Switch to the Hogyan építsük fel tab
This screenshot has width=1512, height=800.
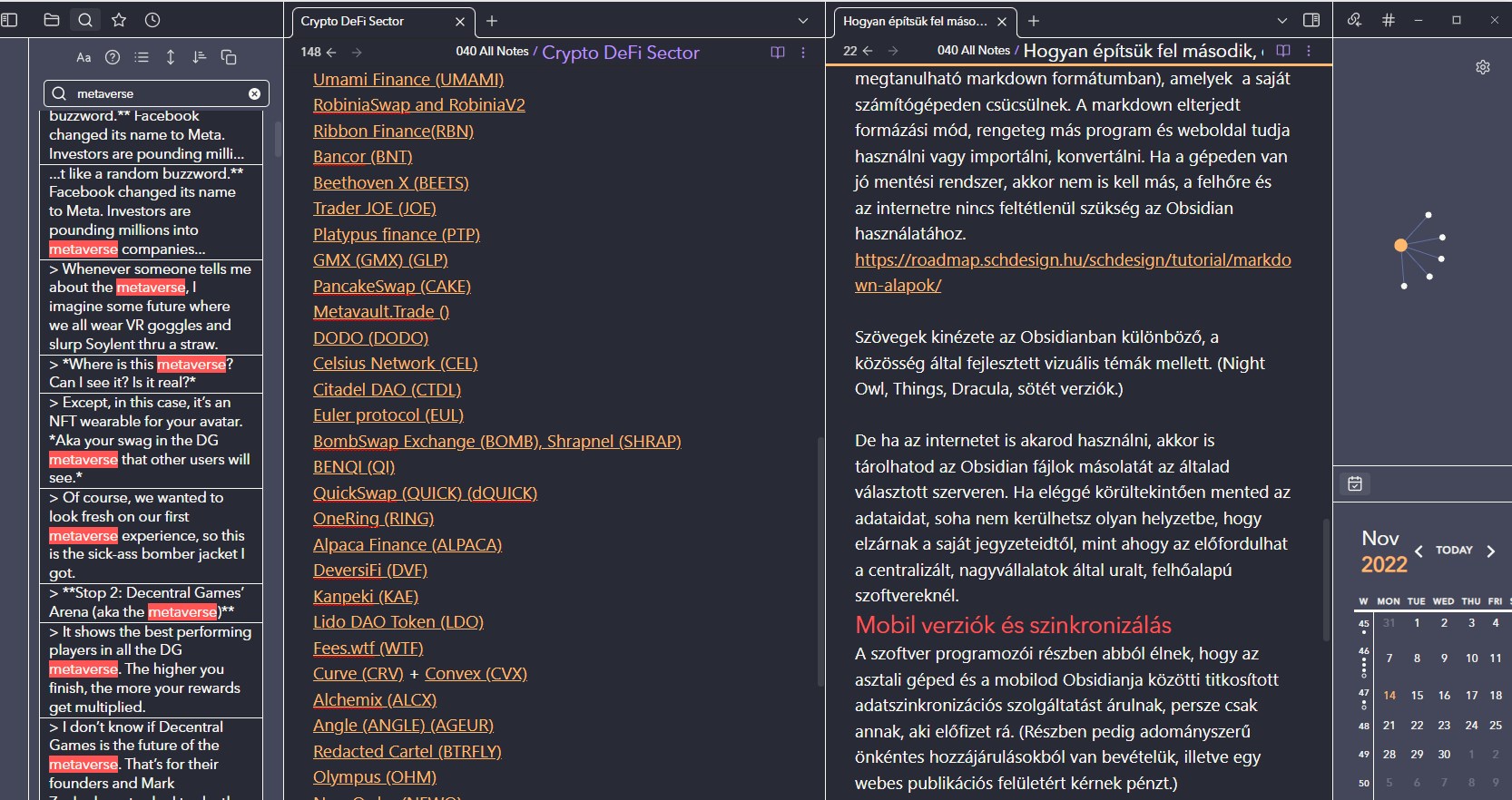click(x=923, y=21)
